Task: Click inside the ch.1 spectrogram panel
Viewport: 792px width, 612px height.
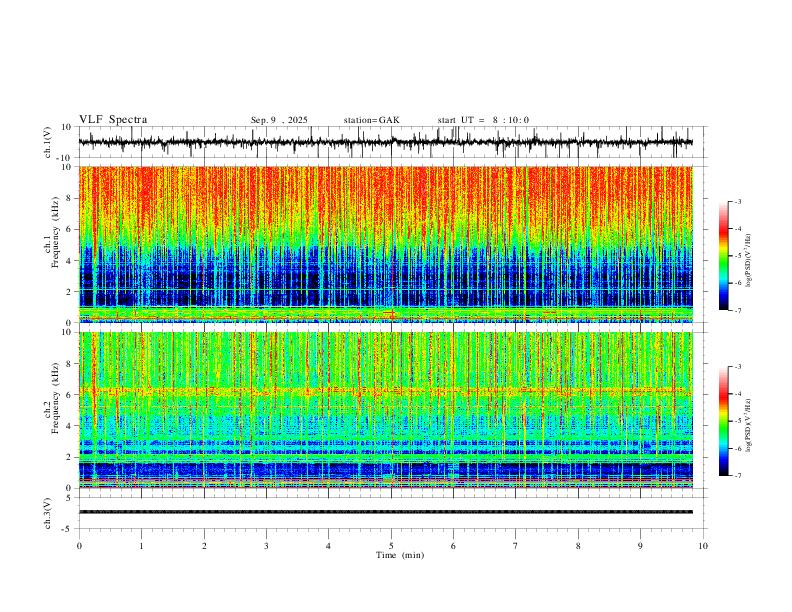Action: 386,244
